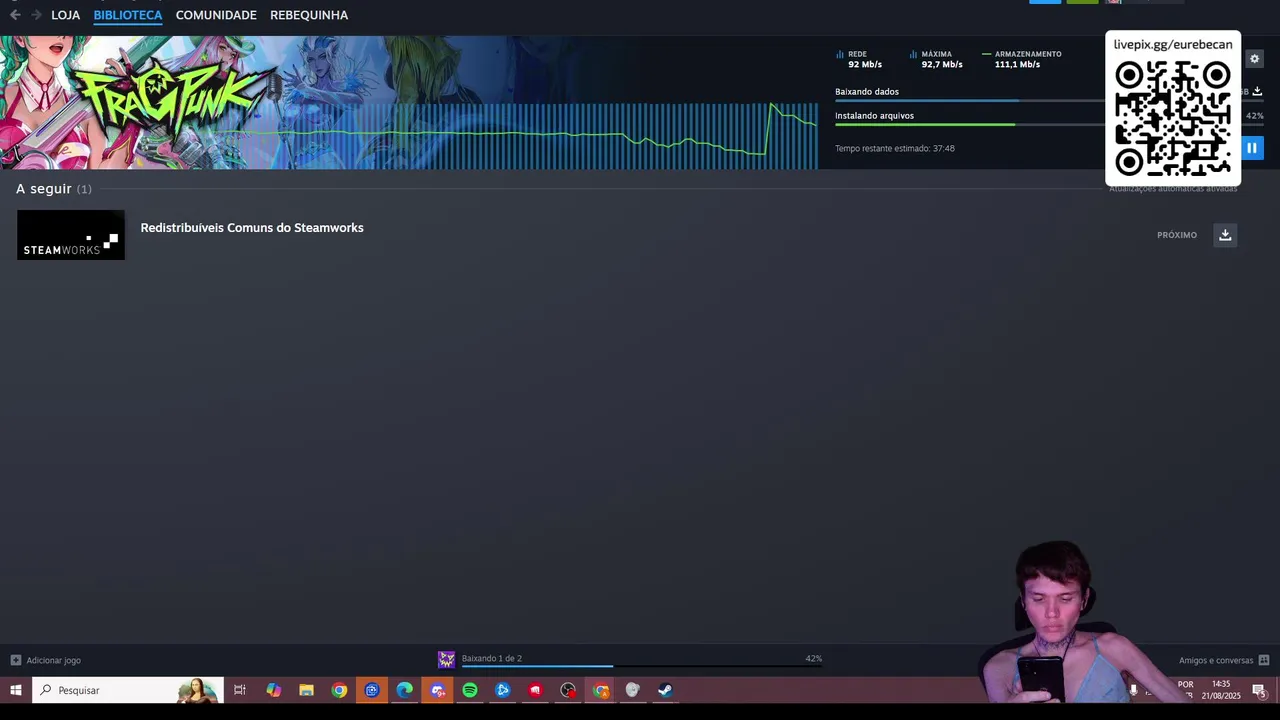Open downloads settings gear icon
This screenshot has height=720, width=1280.
[1254, 59]
